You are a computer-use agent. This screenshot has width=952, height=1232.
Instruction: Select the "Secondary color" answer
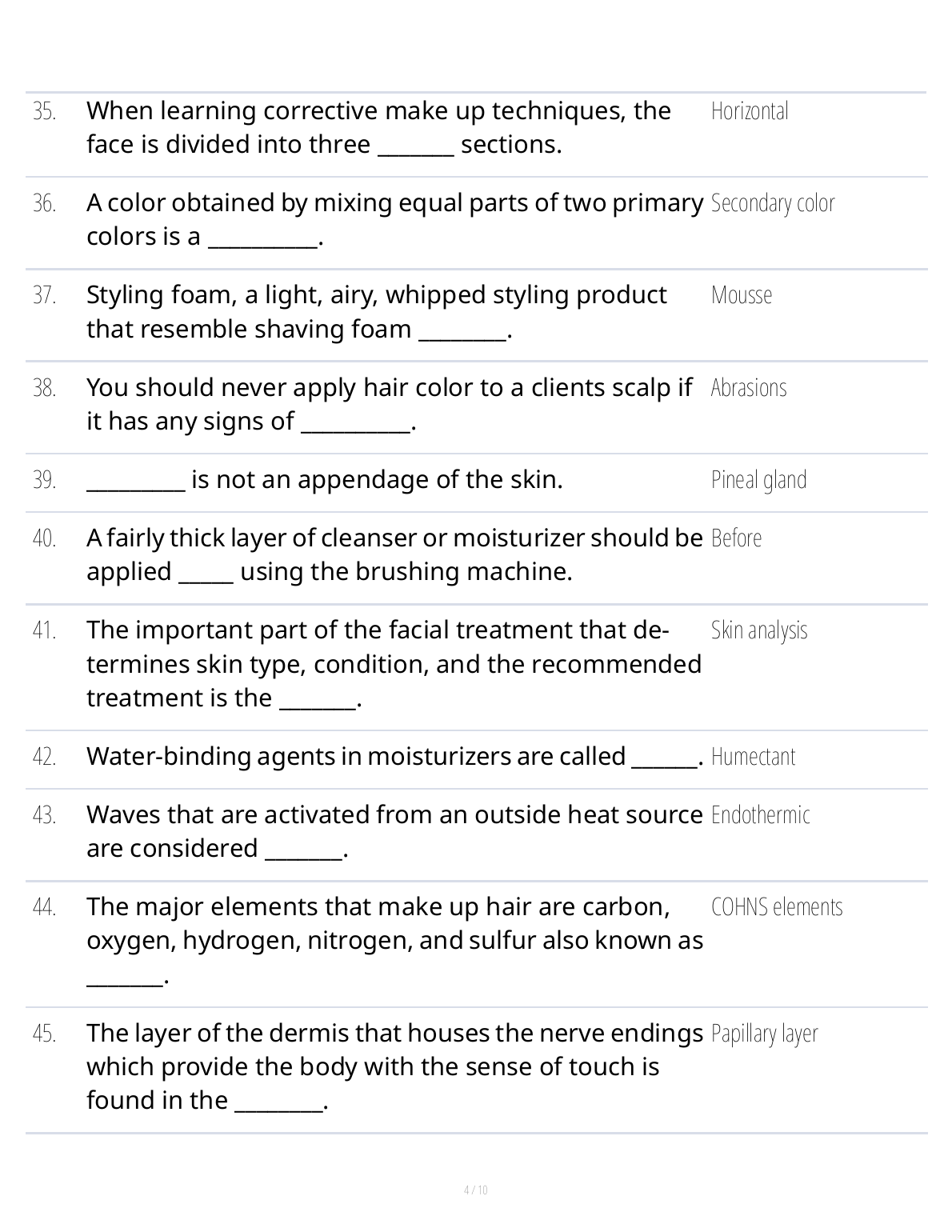[772, 203]
